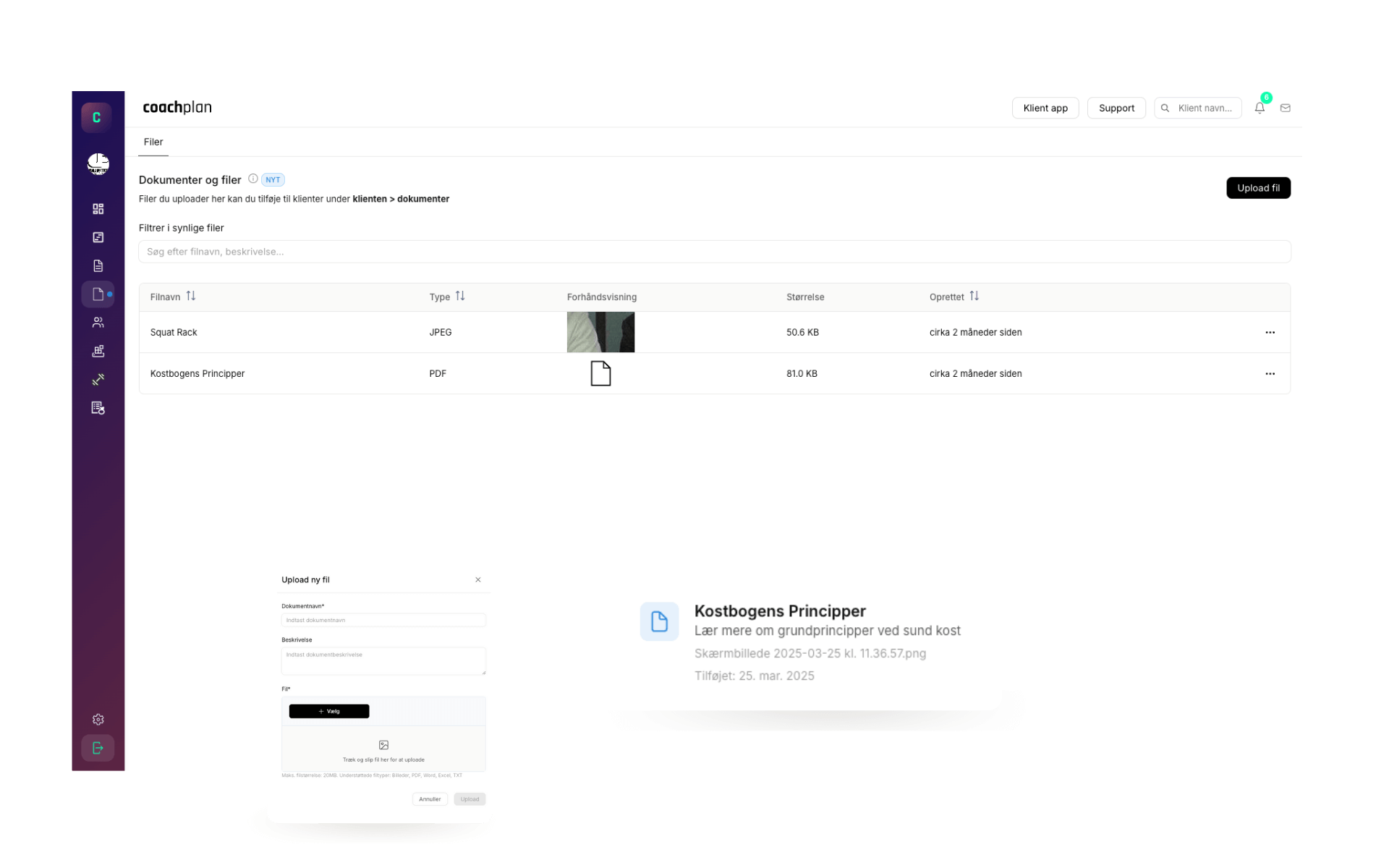Open the Squat Rack preview thumbnail

tap(600, 332)
